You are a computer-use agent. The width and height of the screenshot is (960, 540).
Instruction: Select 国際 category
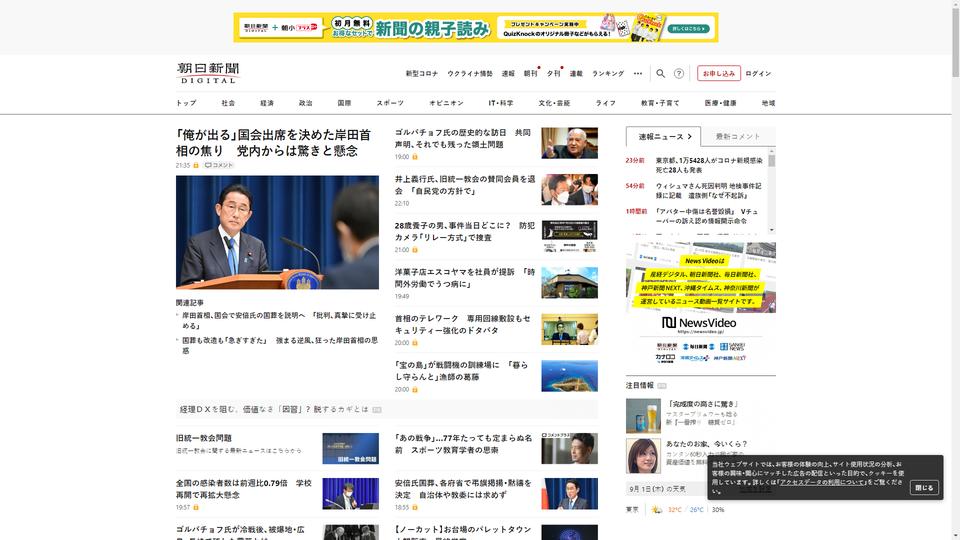[344, 103]
